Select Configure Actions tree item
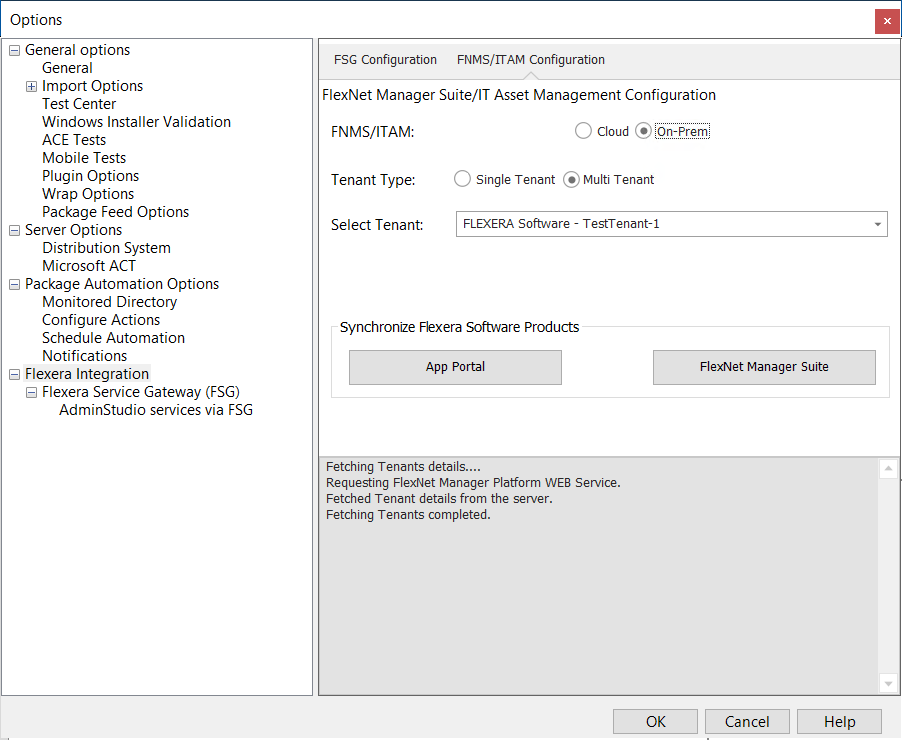902x740 pixels. pyautogui.click(x=101, y=320)
